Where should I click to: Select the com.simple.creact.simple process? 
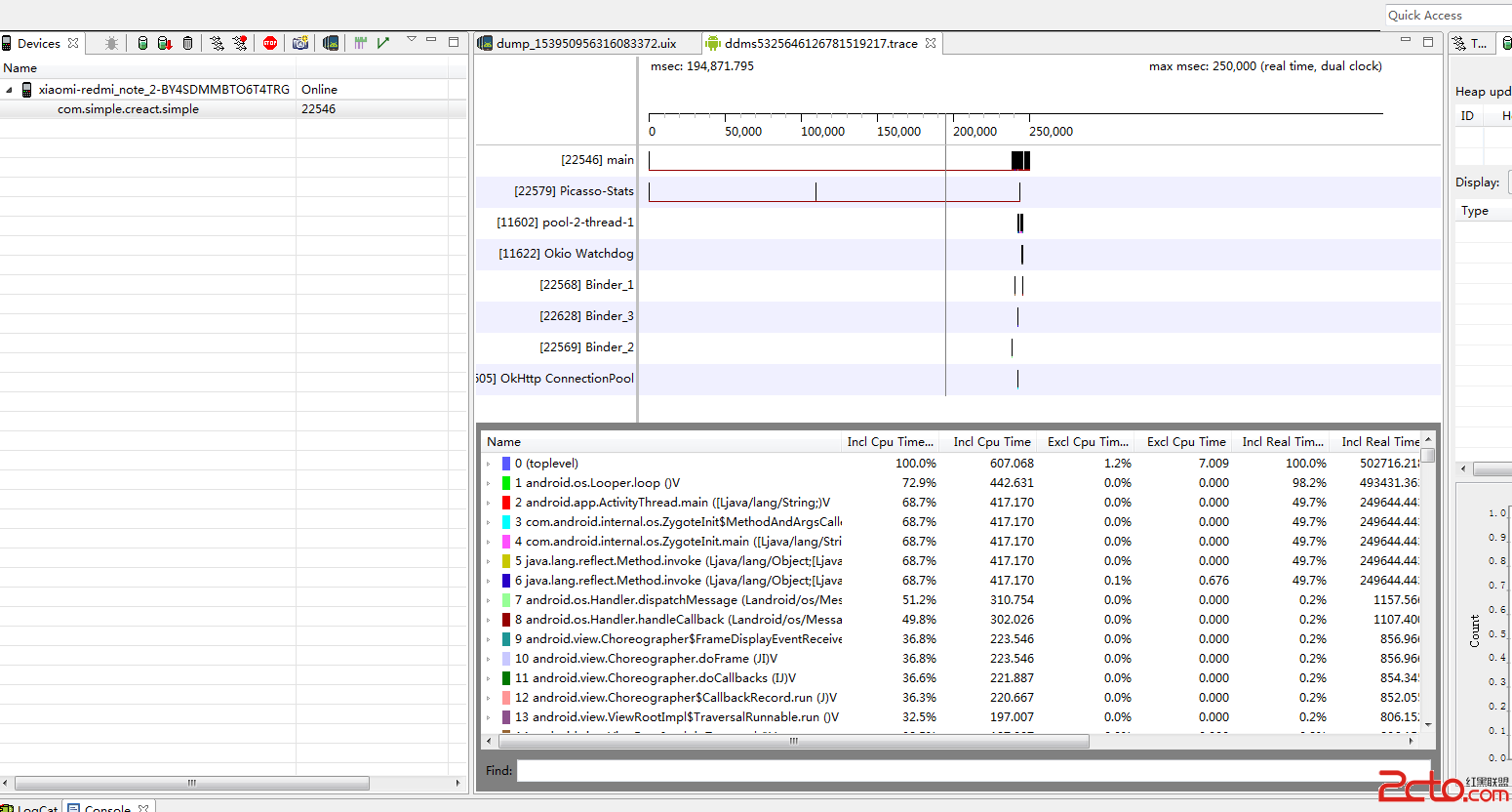pos(128,109)
